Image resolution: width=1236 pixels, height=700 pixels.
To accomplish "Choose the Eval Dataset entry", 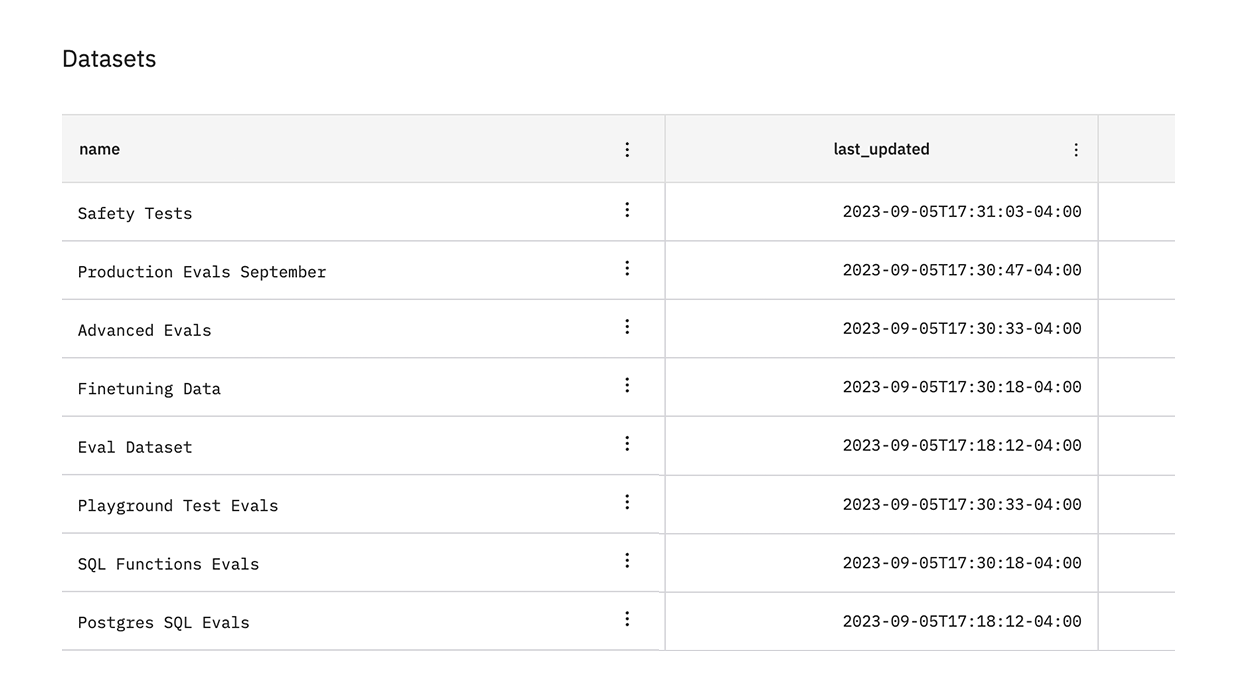I will (x=135, y=447).
